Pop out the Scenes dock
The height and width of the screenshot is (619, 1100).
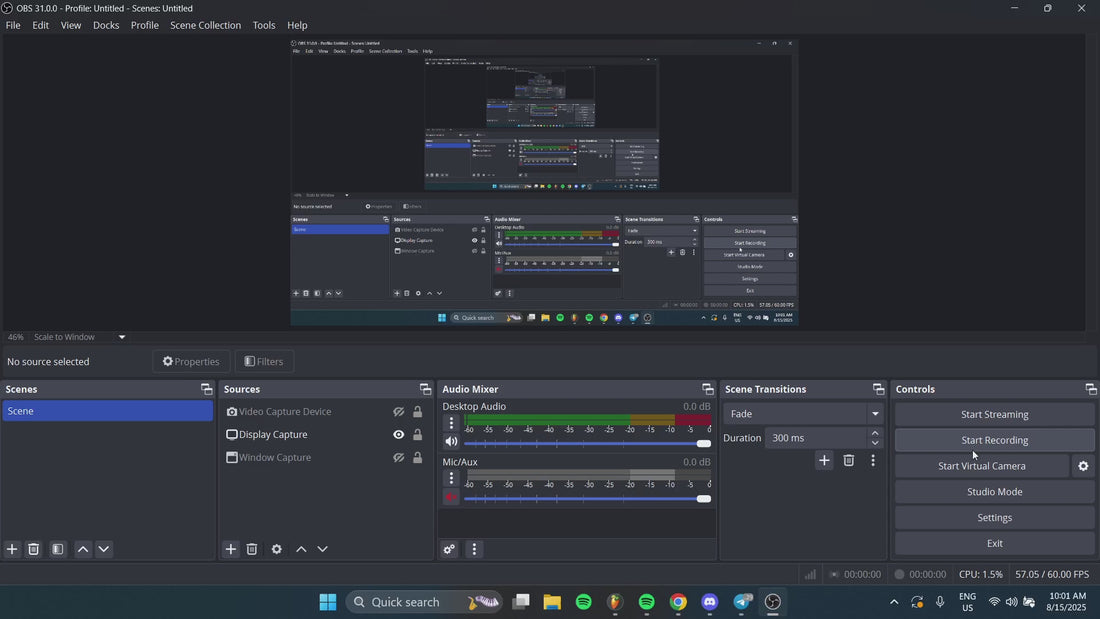[206, 389]
